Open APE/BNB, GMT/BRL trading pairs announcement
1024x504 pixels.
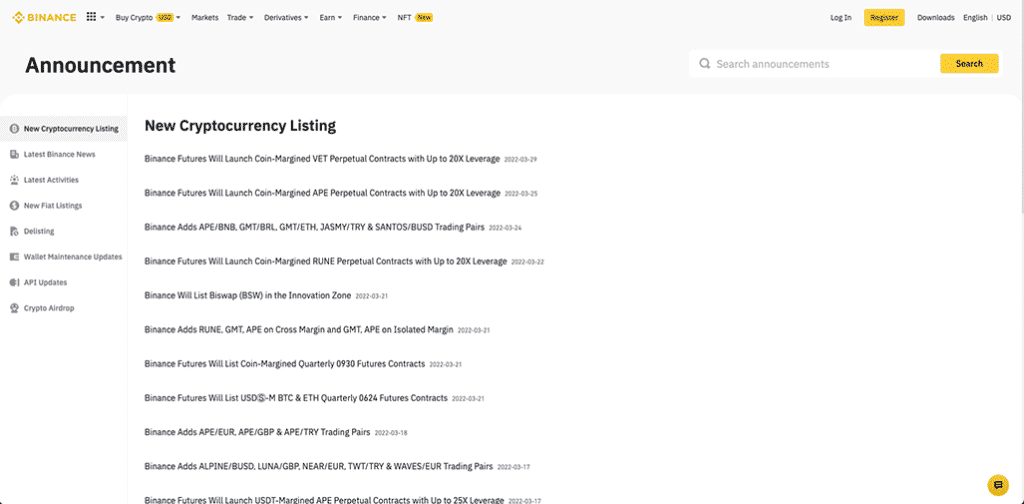(x=314, y=227)
